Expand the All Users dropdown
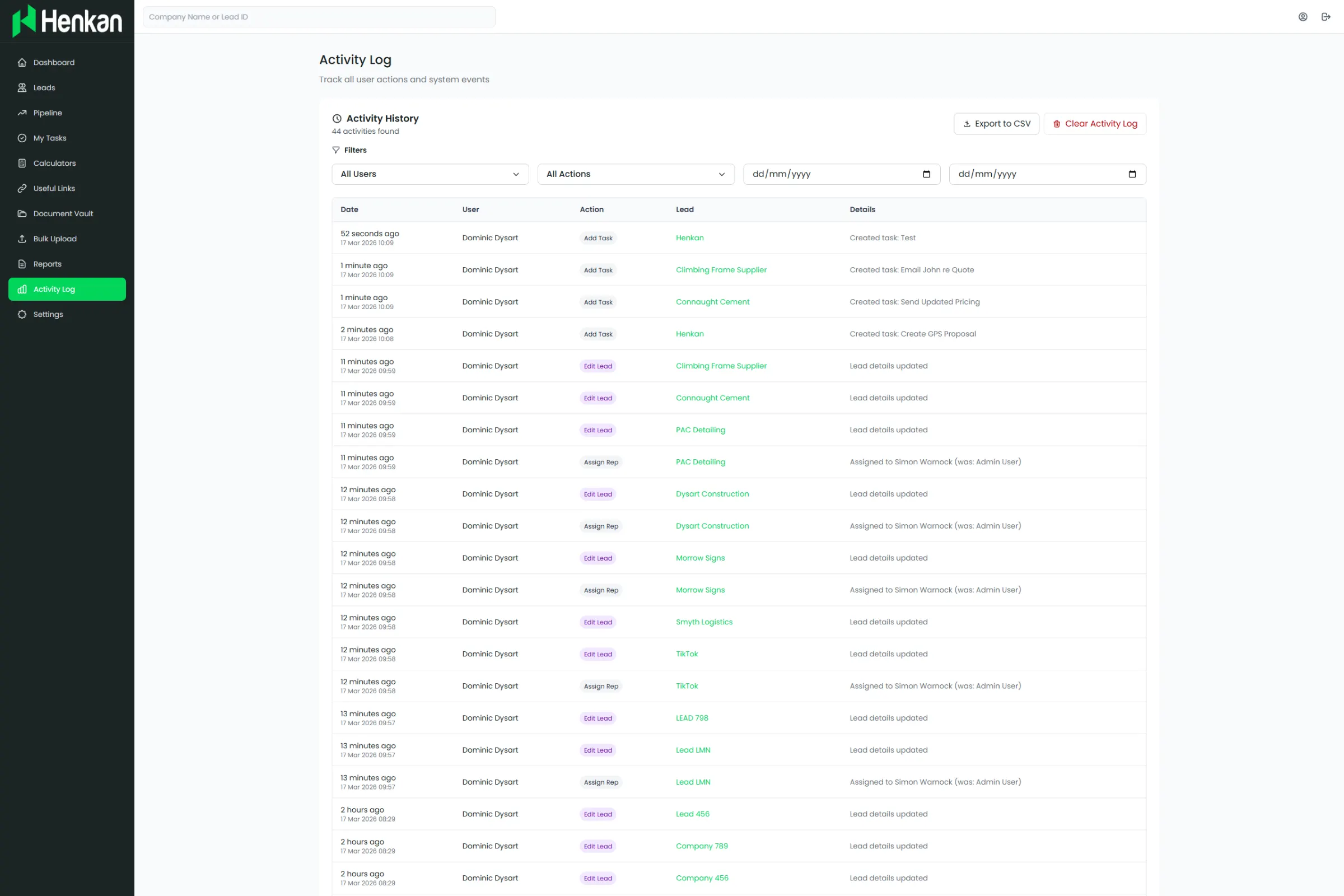 [430, 174]
